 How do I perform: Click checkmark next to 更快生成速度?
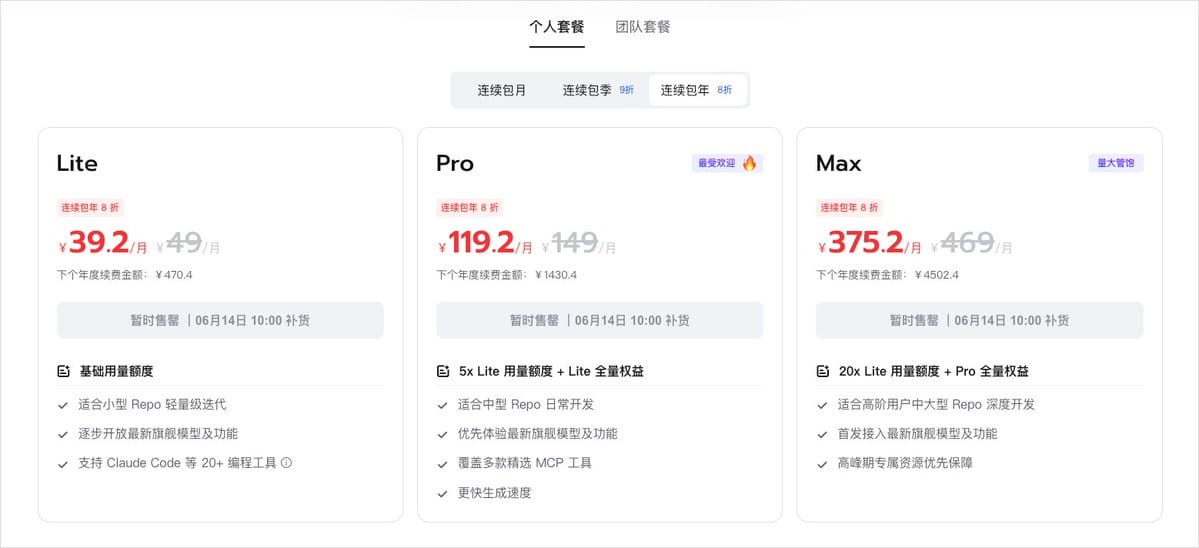click(x=442, y=494)
